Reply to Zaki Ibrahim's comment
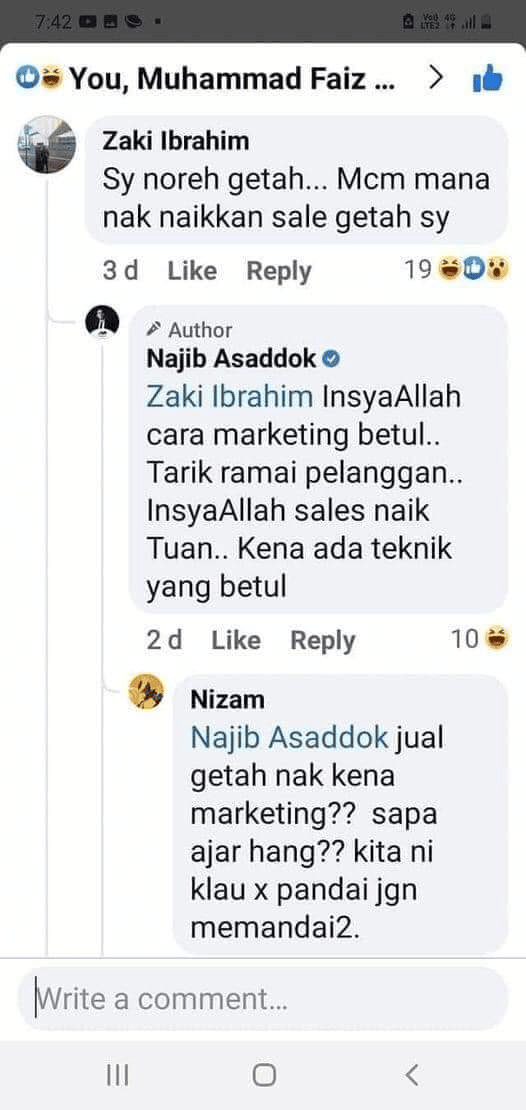The width and height of the screenshot is (526, 1110). tap(278, 271)
